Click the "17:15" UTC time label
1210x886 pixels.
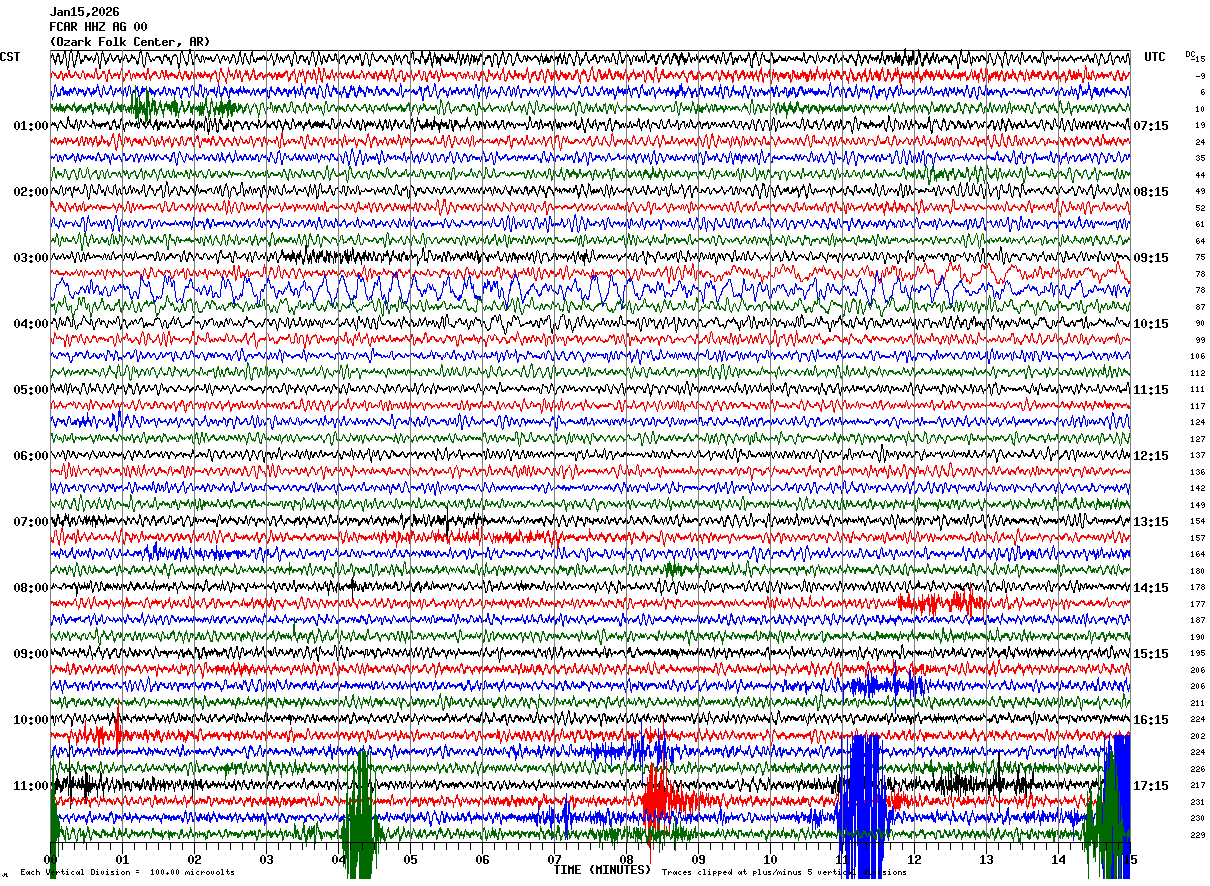click(x=1151, y=786)
